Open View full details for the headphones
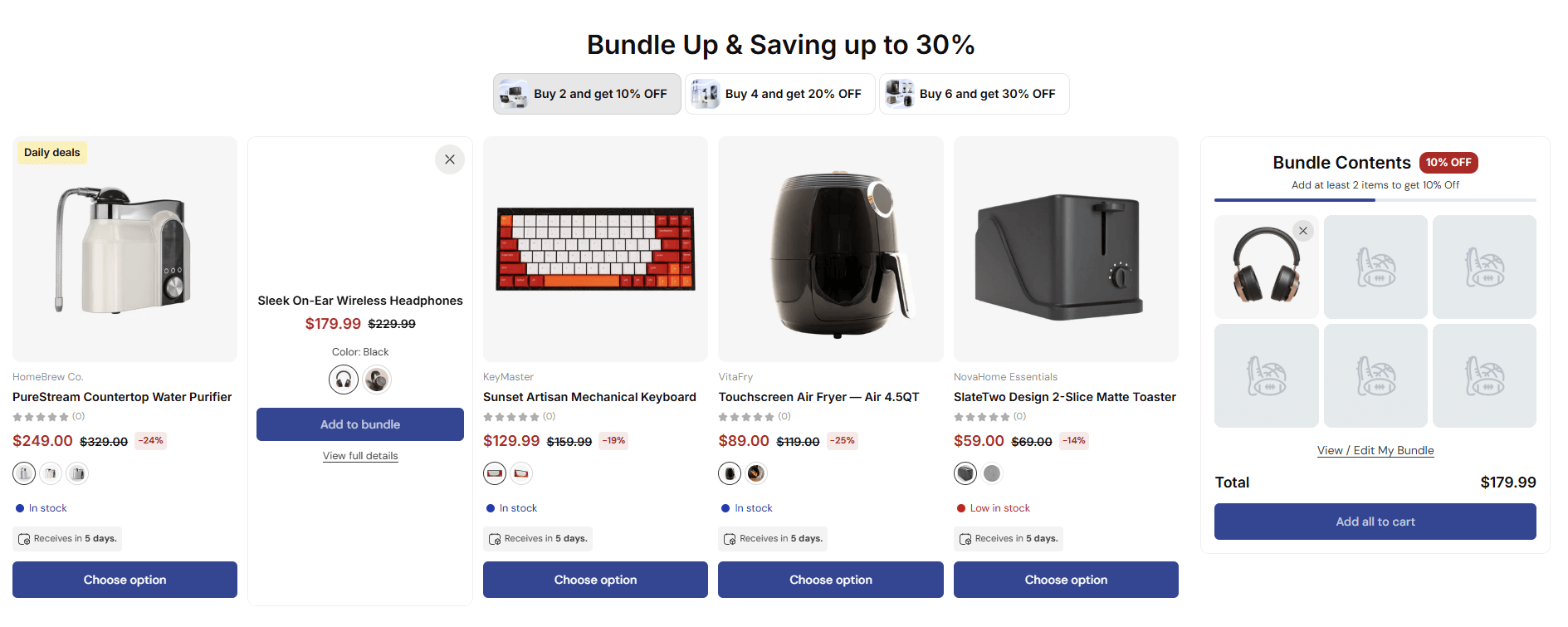 [359, 455]
